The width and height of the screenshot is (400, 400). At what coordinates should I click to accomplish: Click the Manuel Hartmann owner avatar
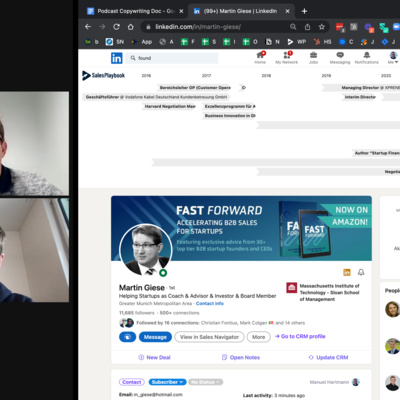pyautogui.click(x=356, y=382)
